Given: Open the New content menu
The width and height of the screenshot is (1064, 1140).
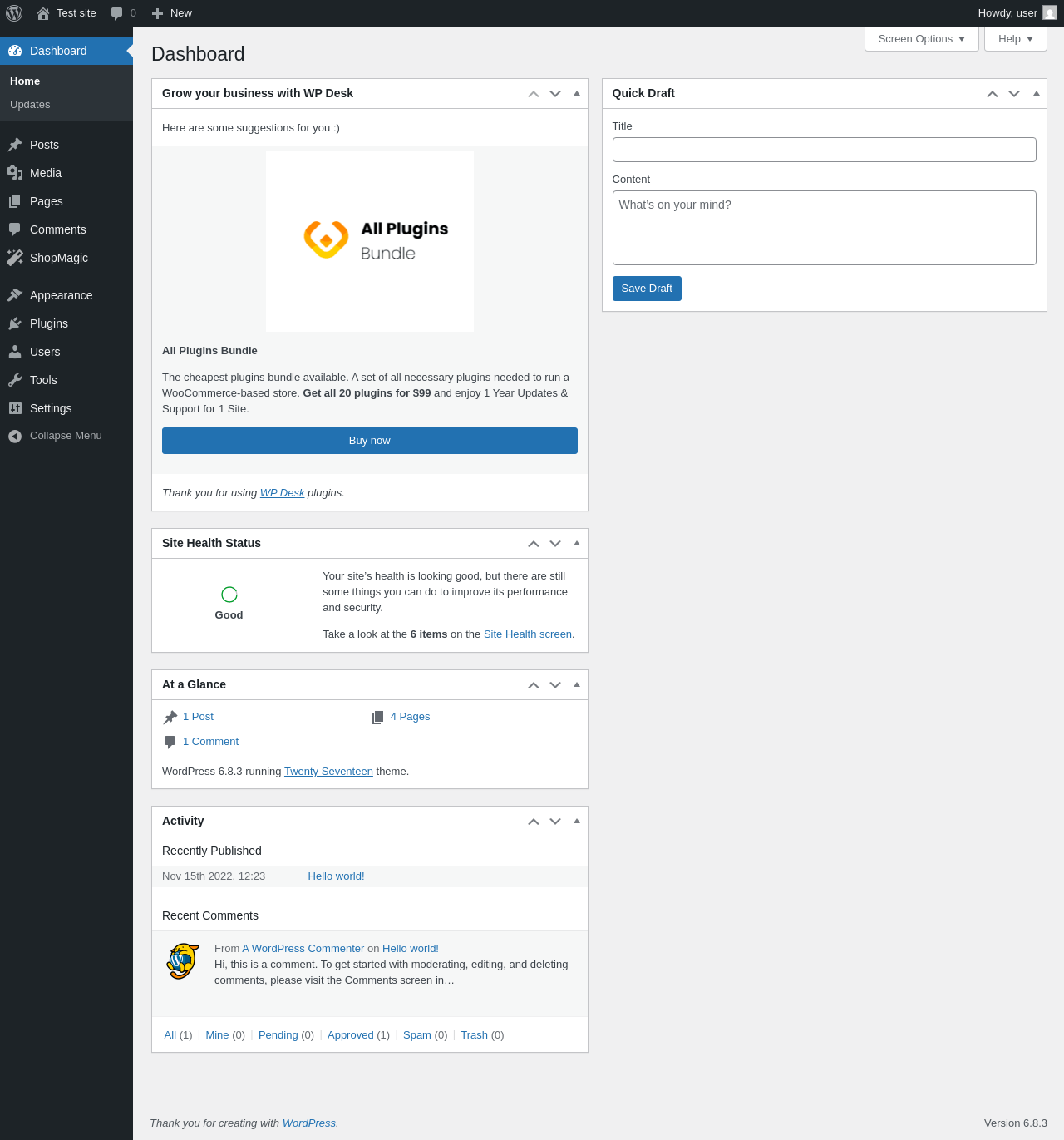Looking at the screenshot, I should 171,13.
